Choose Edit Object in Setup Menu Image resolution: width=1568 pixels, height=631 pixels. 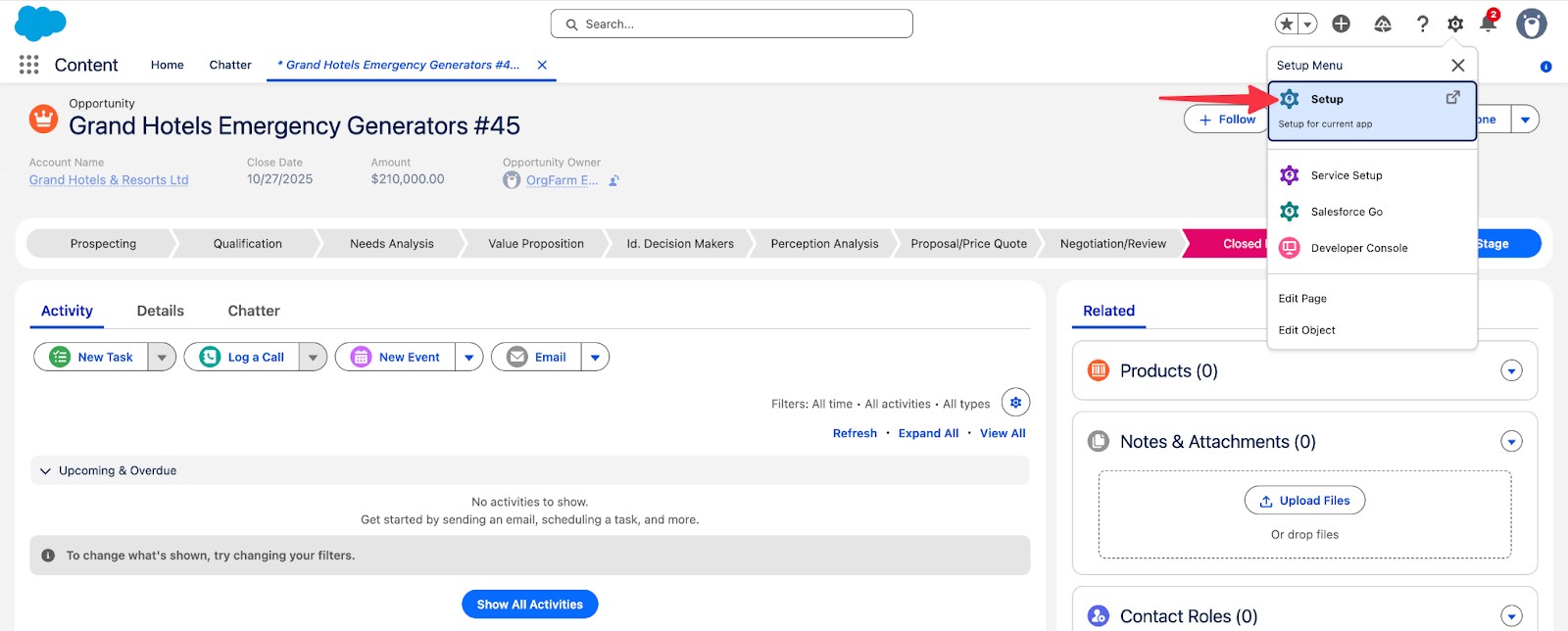tap(1307, 330)
